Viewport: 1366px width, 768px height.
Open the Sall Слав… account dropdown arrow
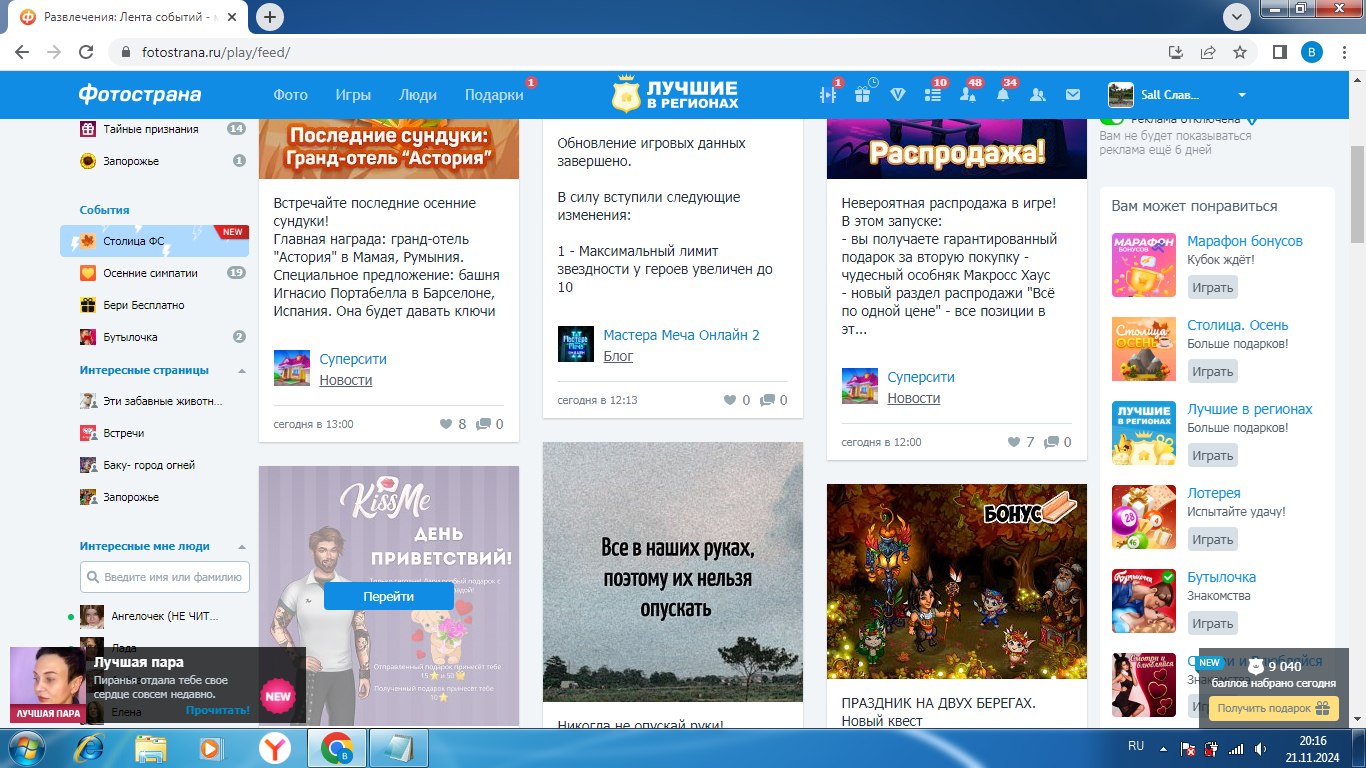pos(1242,95)
